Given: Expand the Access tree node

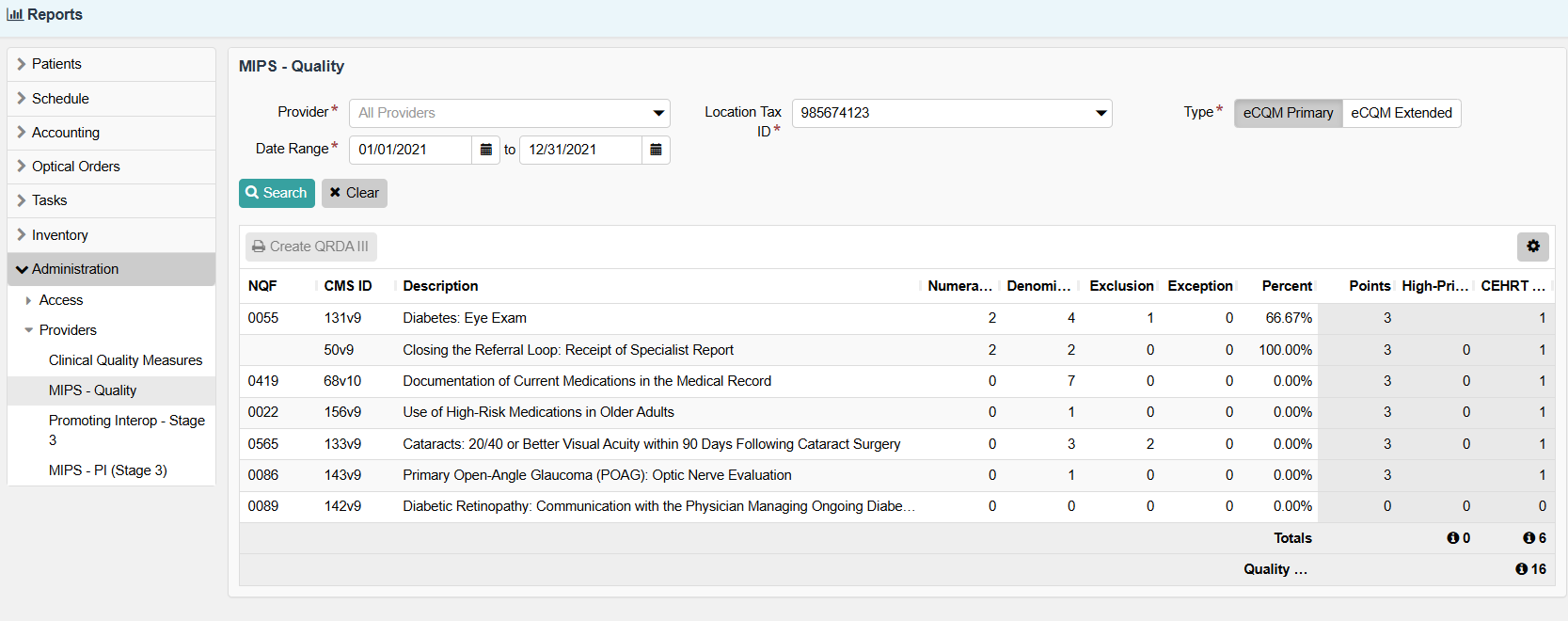Looking at the screenshot, I should pos(29,300).
